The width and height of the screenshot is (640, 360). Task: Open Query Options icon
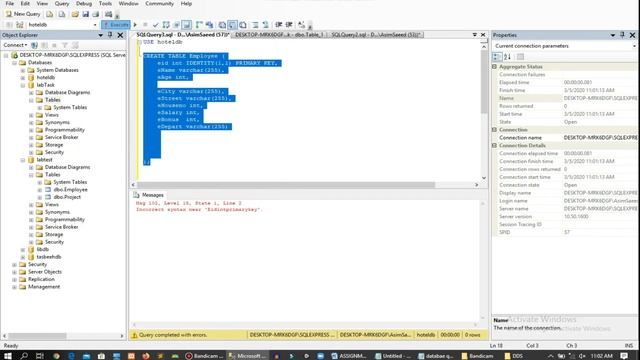click(176, 25)
